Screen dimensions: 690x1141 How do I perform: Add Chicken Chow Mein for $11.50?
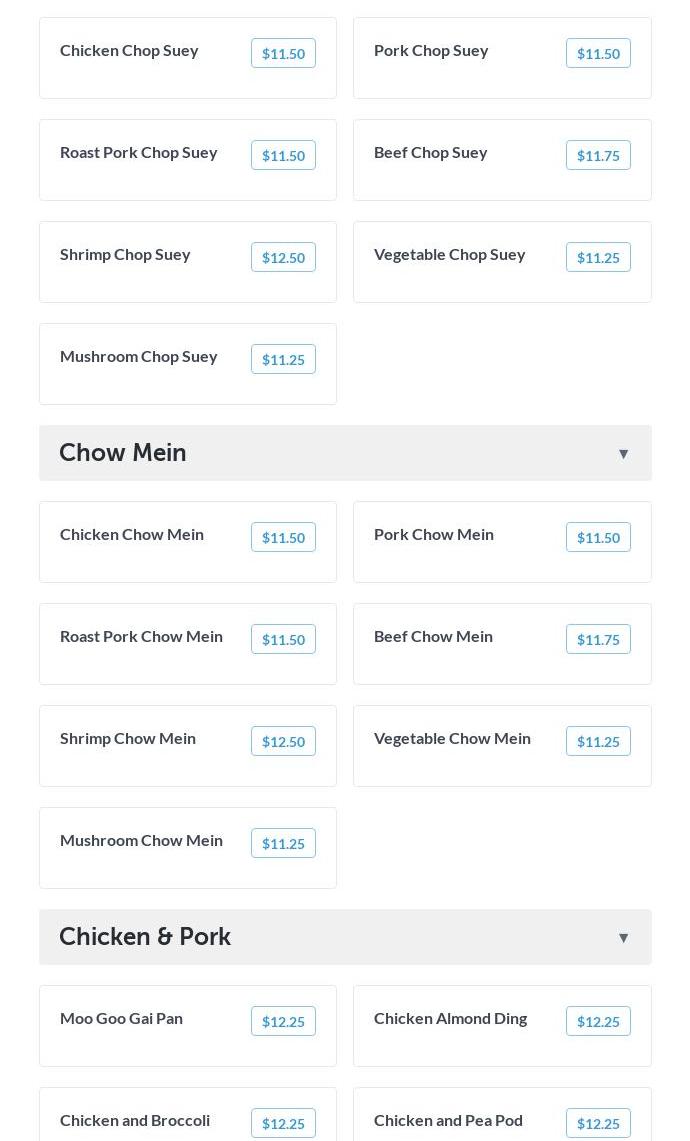283,537
